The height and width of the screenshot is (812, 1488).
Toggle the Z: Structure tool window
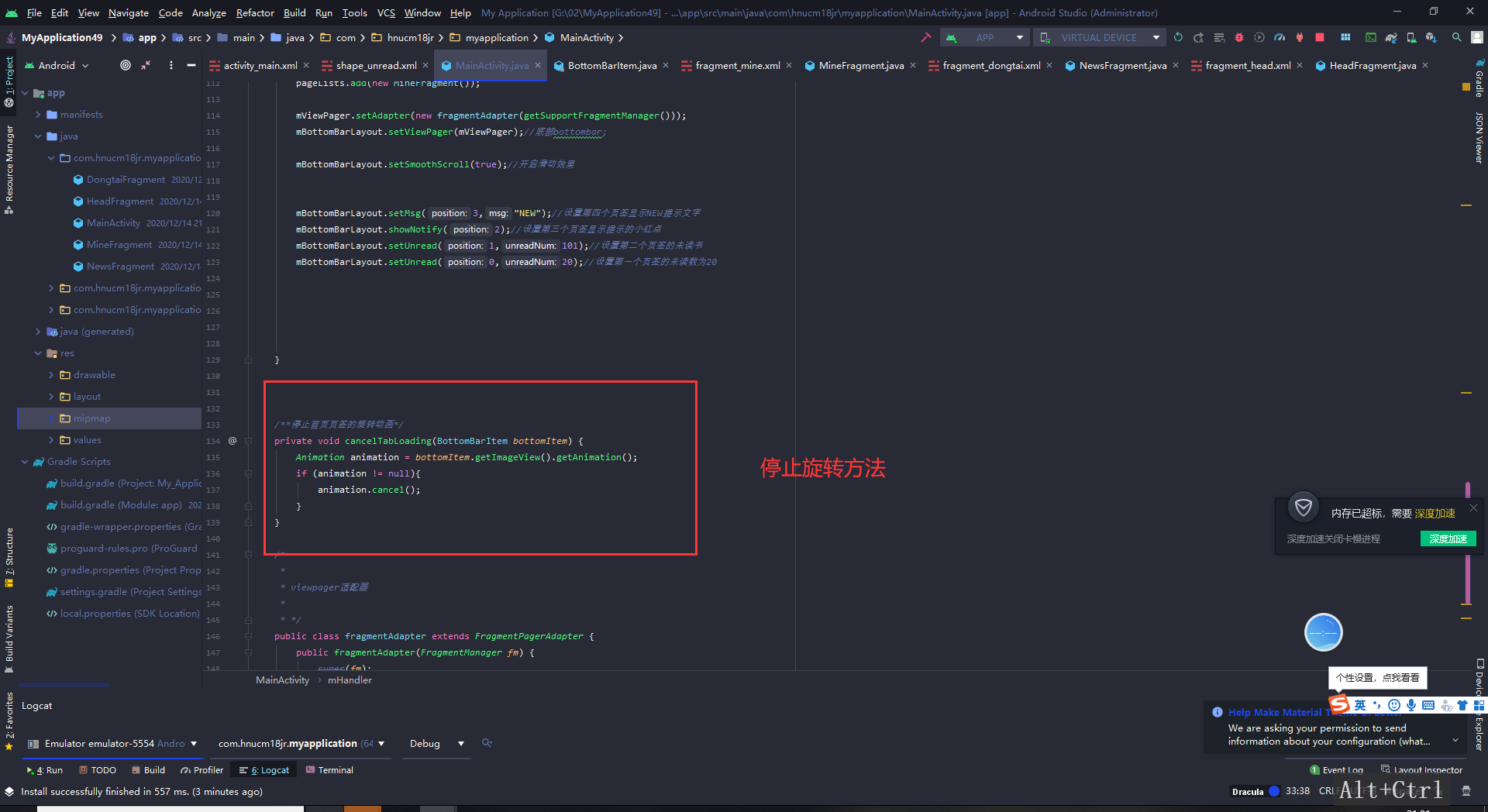point(9,557)
